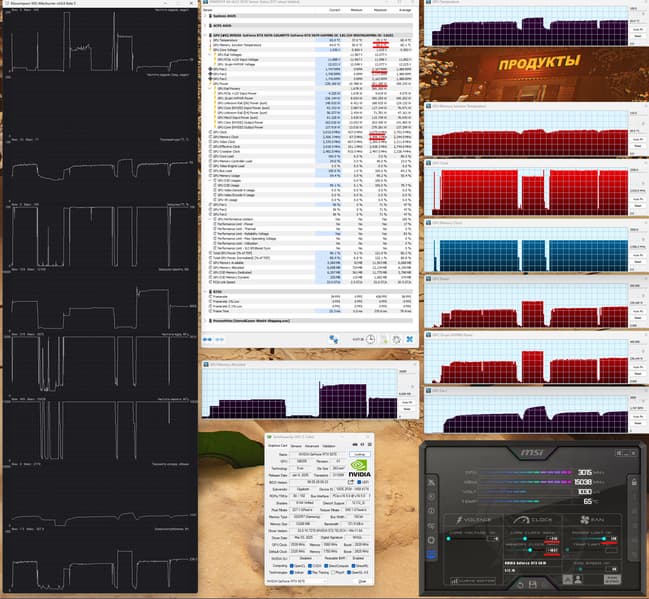
Task: Click the HWiNFO clock reset icon
Action: tap(370, 339)
